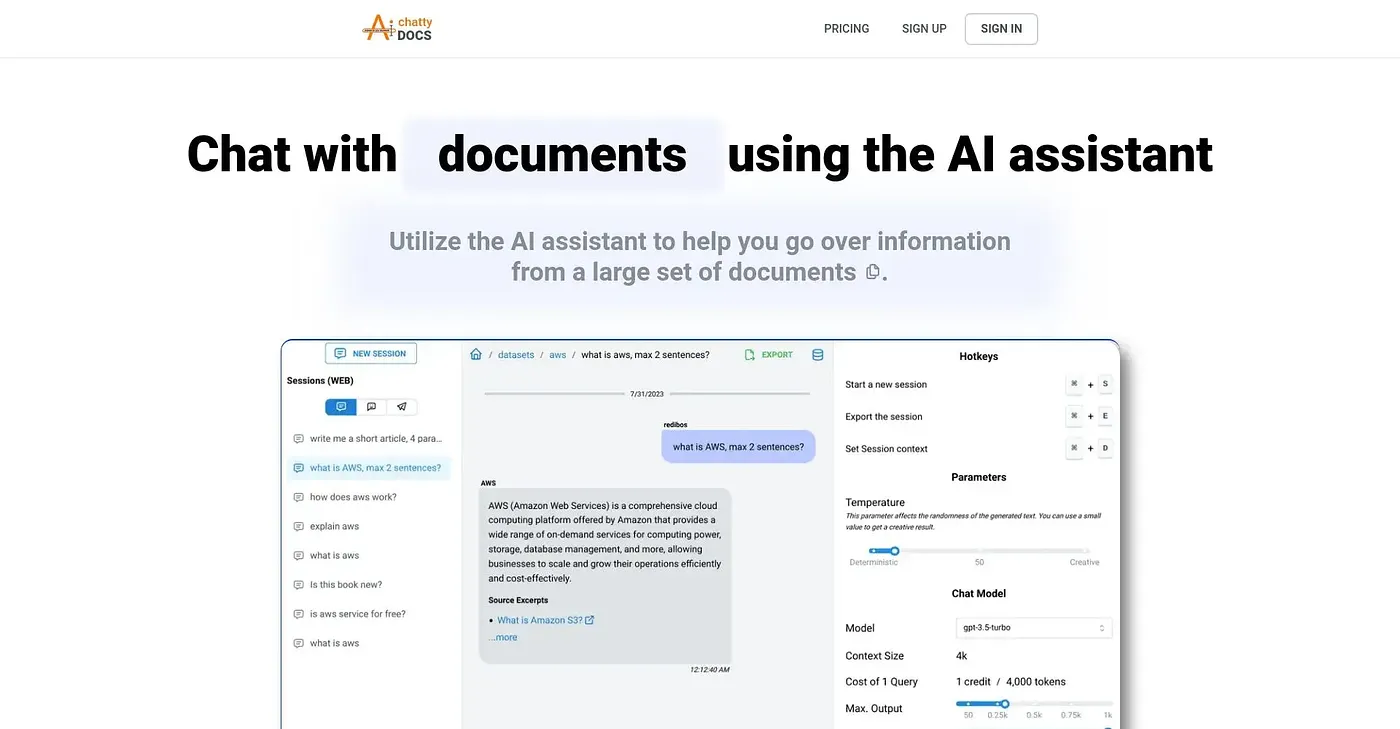Go to SIGN UP in the navigation
Image resolution: width=1400 pixels, height=729 pixels.
click(924, 29)
